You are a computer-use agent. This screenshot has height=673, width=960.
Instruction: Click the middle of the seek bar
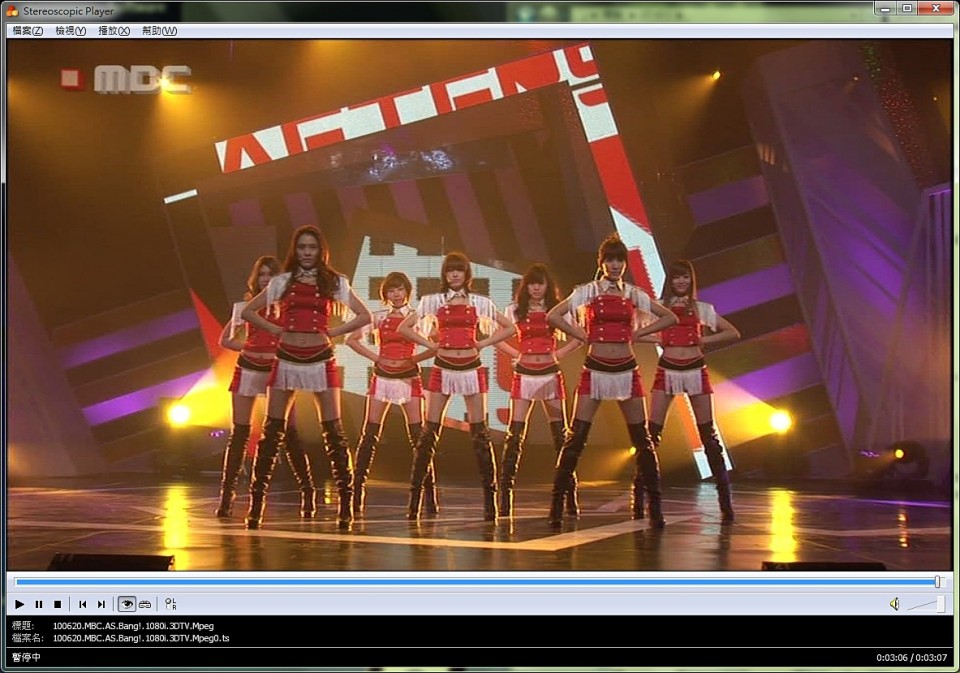coord(478,581)
